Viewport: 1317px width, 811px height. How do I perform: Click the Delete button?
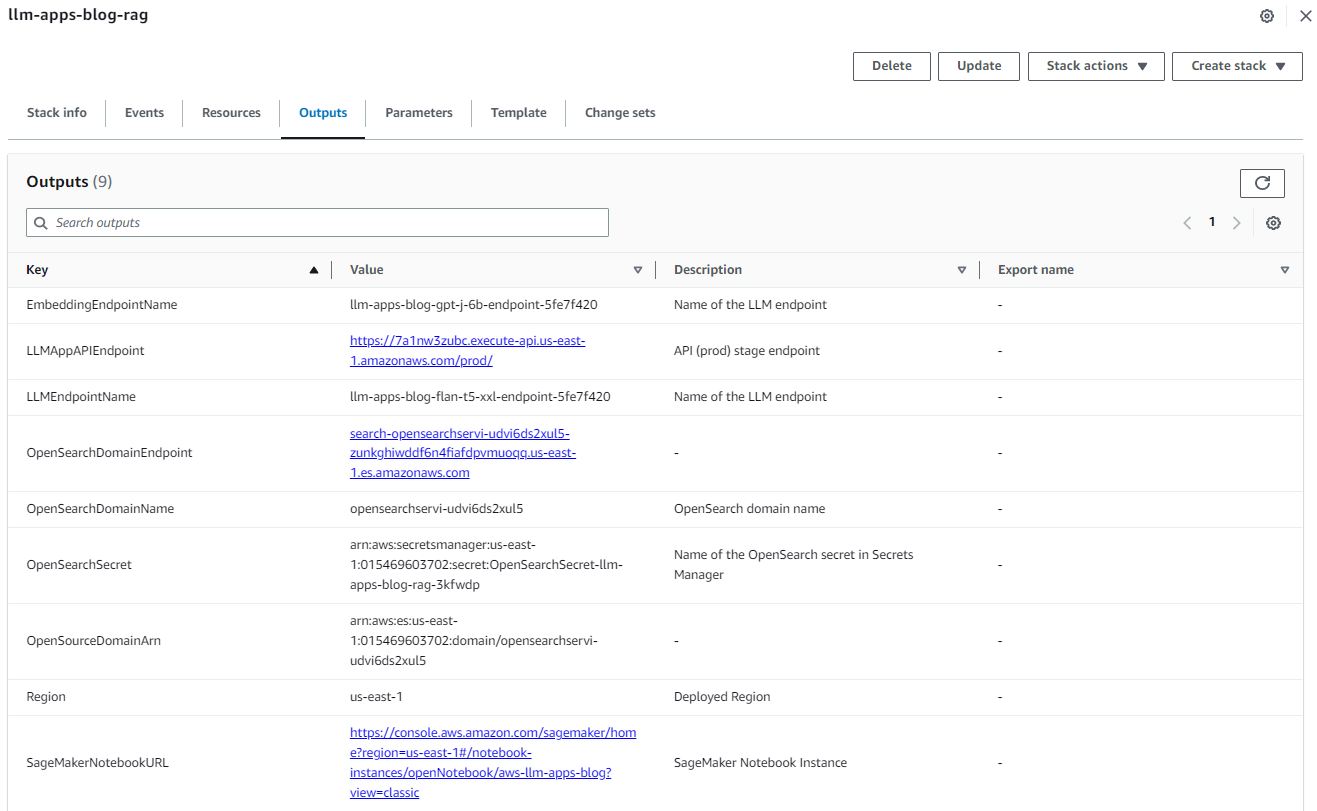[x=891, y=66]
